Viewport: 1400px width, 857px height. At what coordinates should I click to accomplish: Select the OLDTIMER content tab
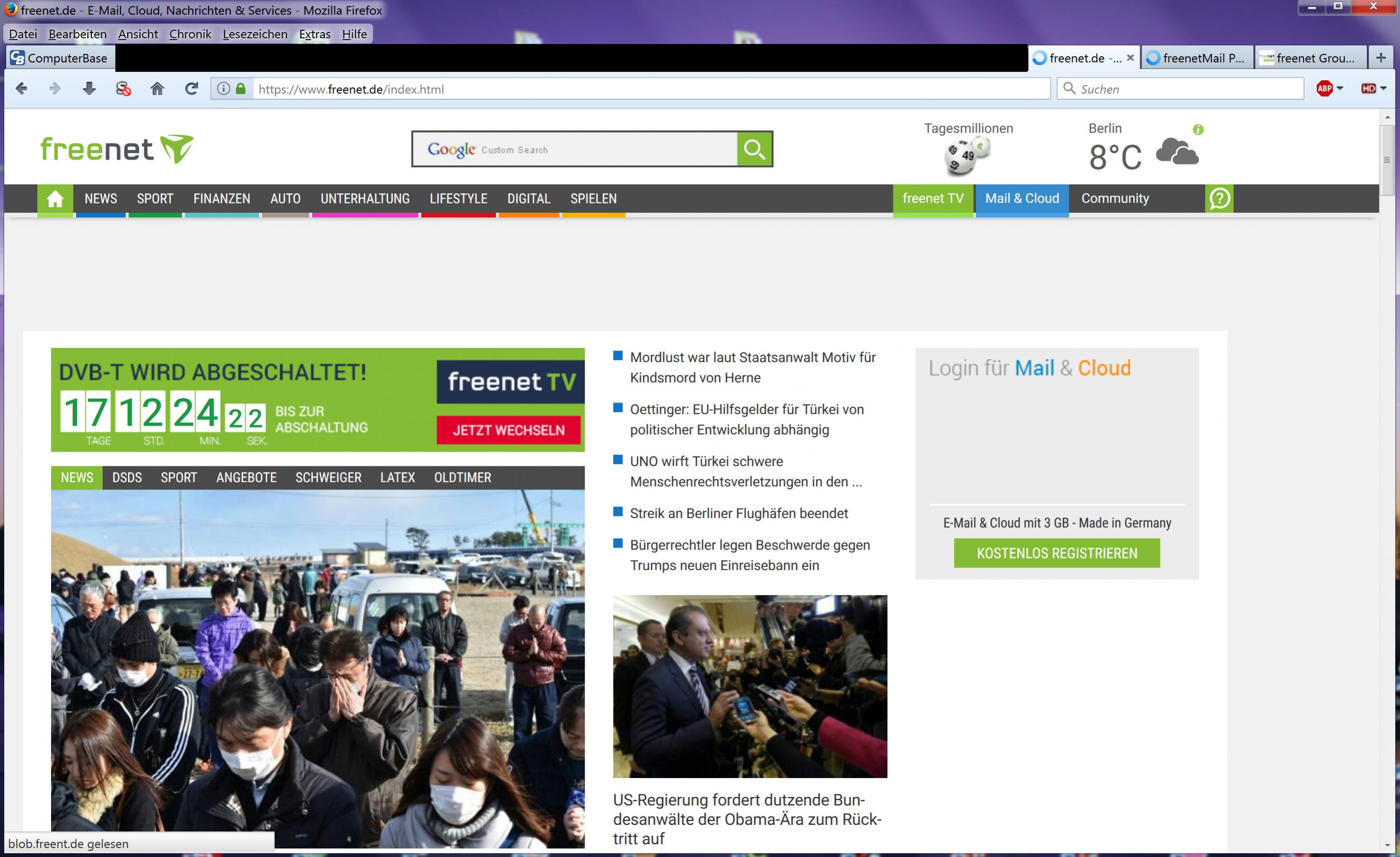click(x=463, y=478)
